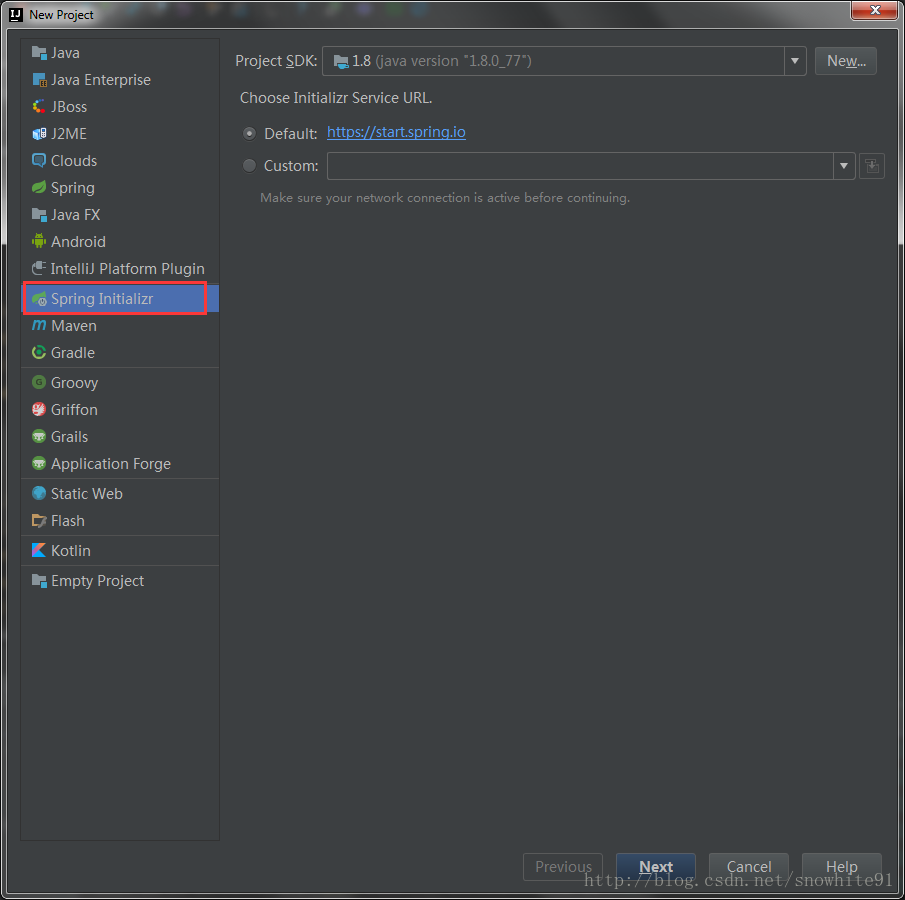Click the Help button
The height and width of the screenshot is (900, 905).
[x=842, y=867]
